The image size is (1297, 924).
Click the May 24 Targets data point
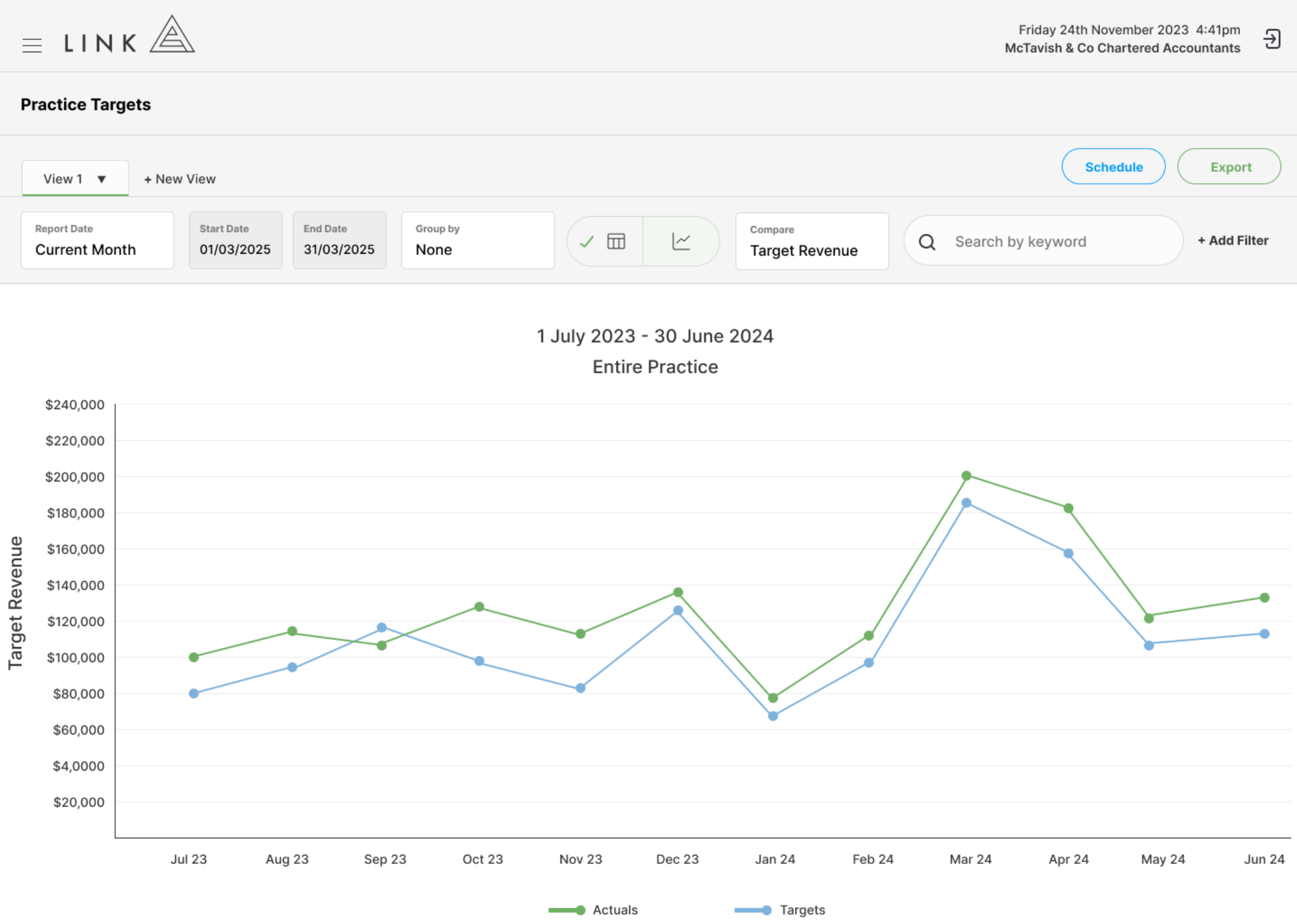click(1149, 645)
